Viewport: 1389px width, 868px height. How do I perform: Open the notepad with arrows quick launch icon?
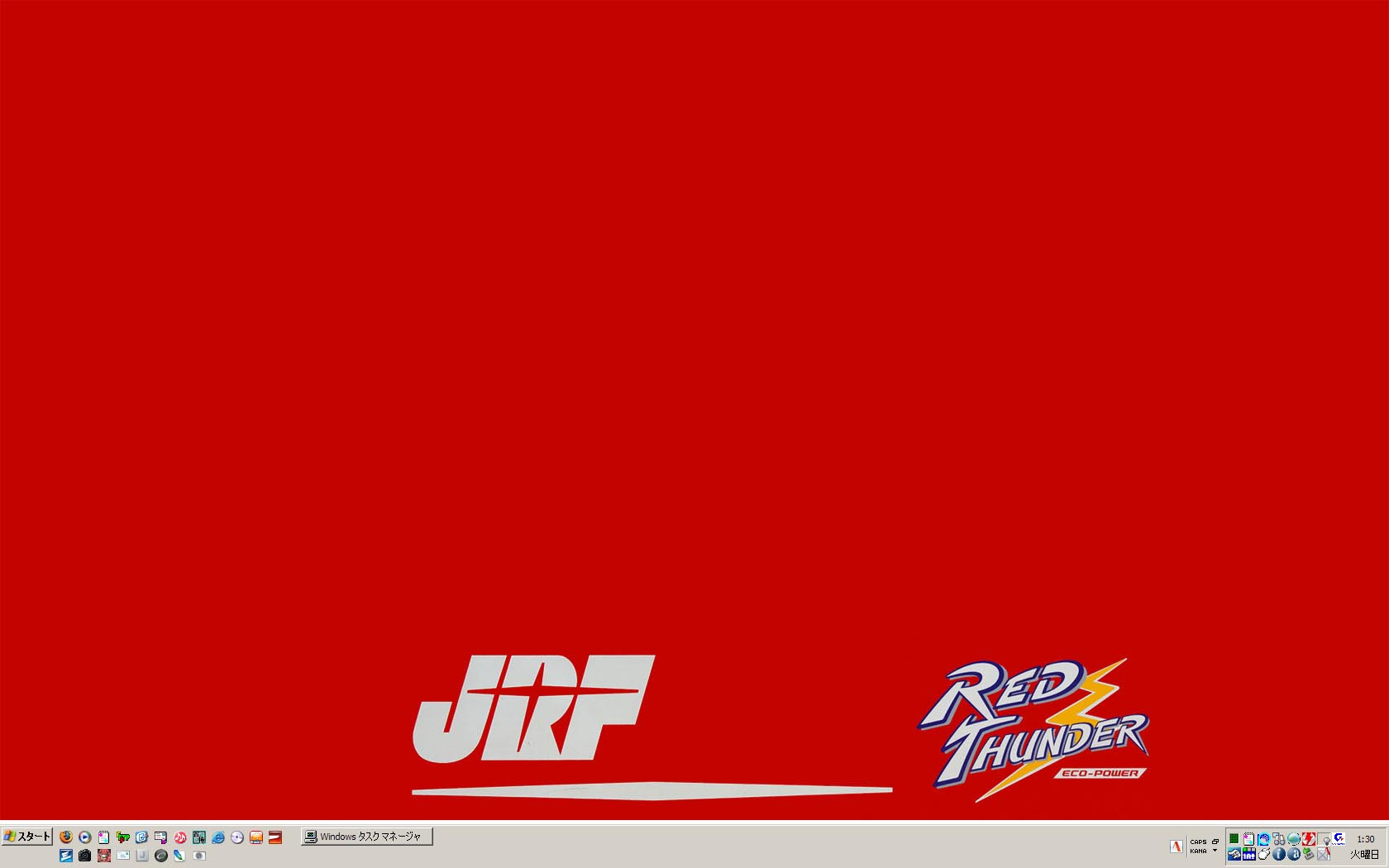104,837
